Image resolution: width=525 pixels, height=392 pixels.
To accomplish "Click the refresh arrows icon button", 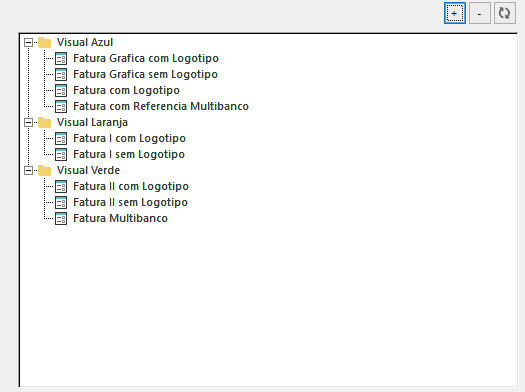I will (505, 13).
